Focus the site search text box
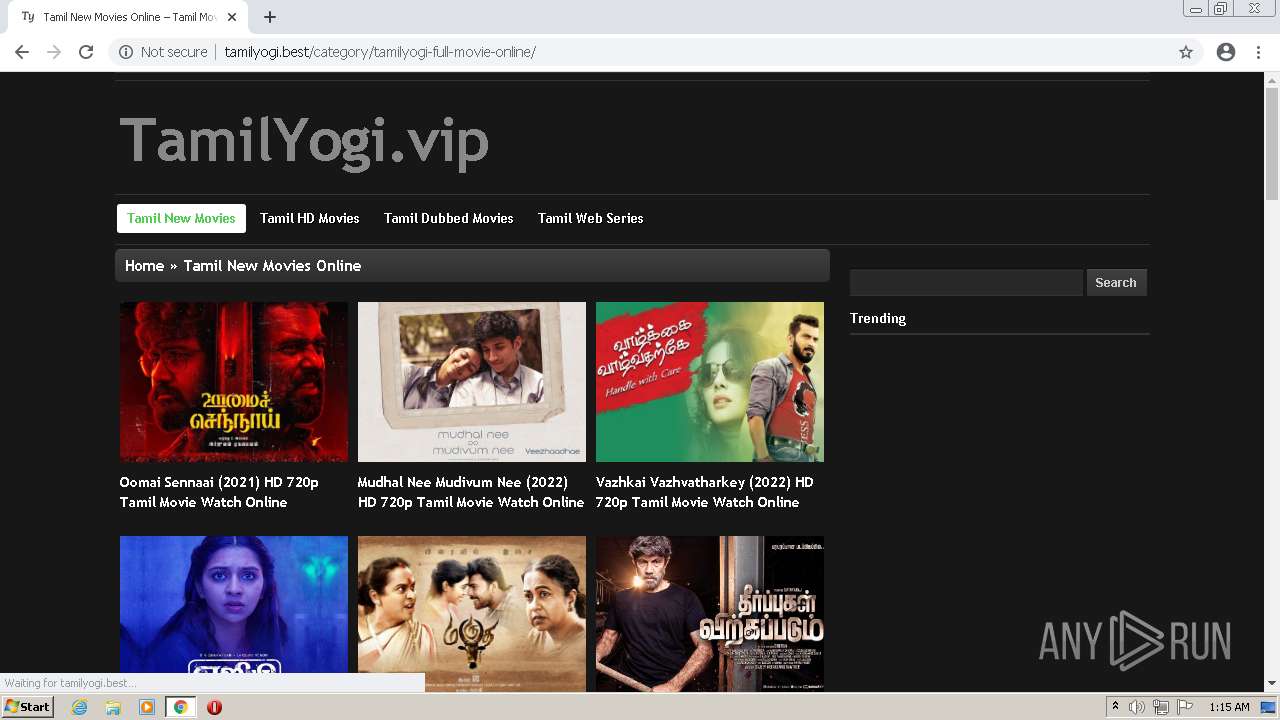 pyautogui.click(x=966, y=283)
